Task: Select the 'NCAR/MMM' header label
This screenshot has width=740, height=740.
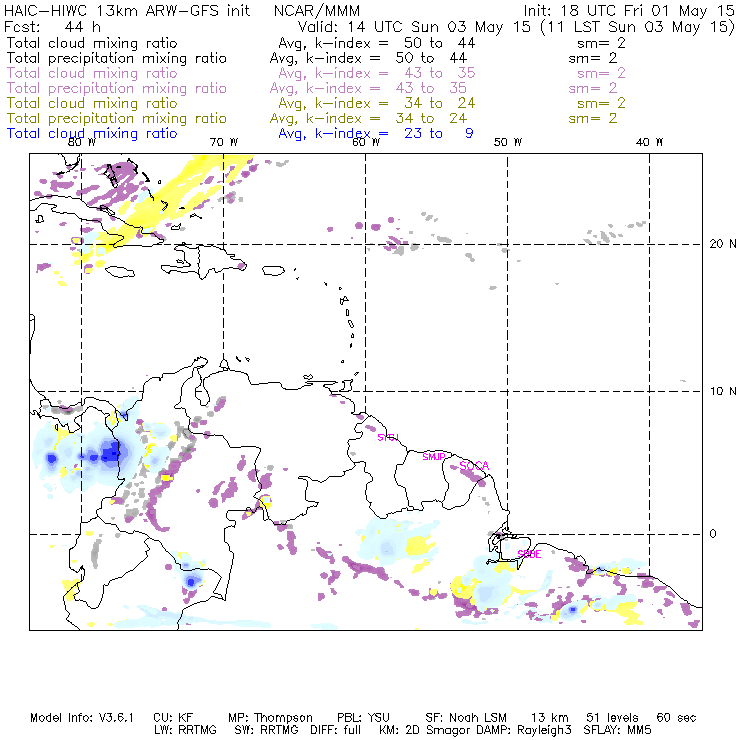Action: (317, 11)
